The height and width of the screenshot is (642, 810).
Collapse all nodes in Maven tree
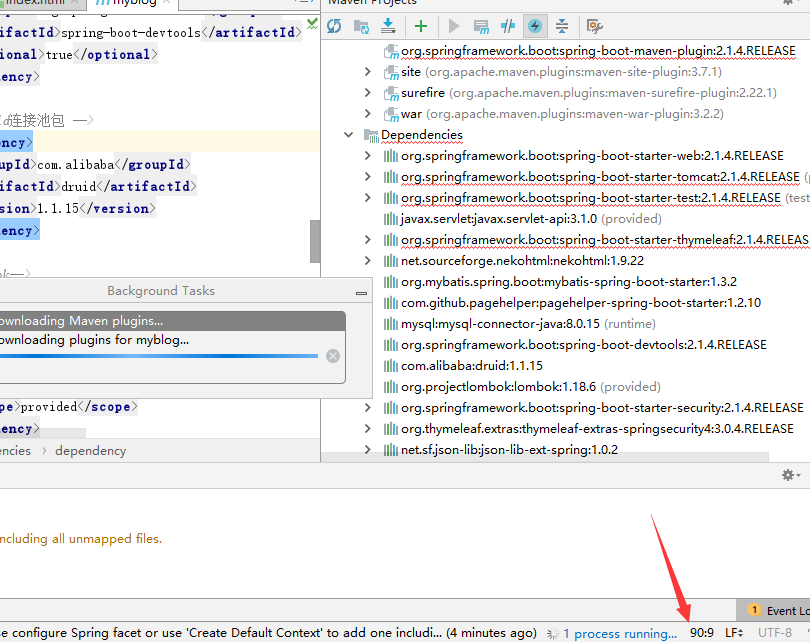[x=562, y=26]
